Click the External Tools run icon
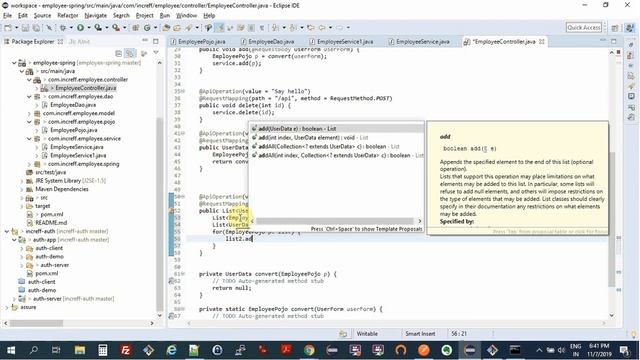 tap(116, 28)
